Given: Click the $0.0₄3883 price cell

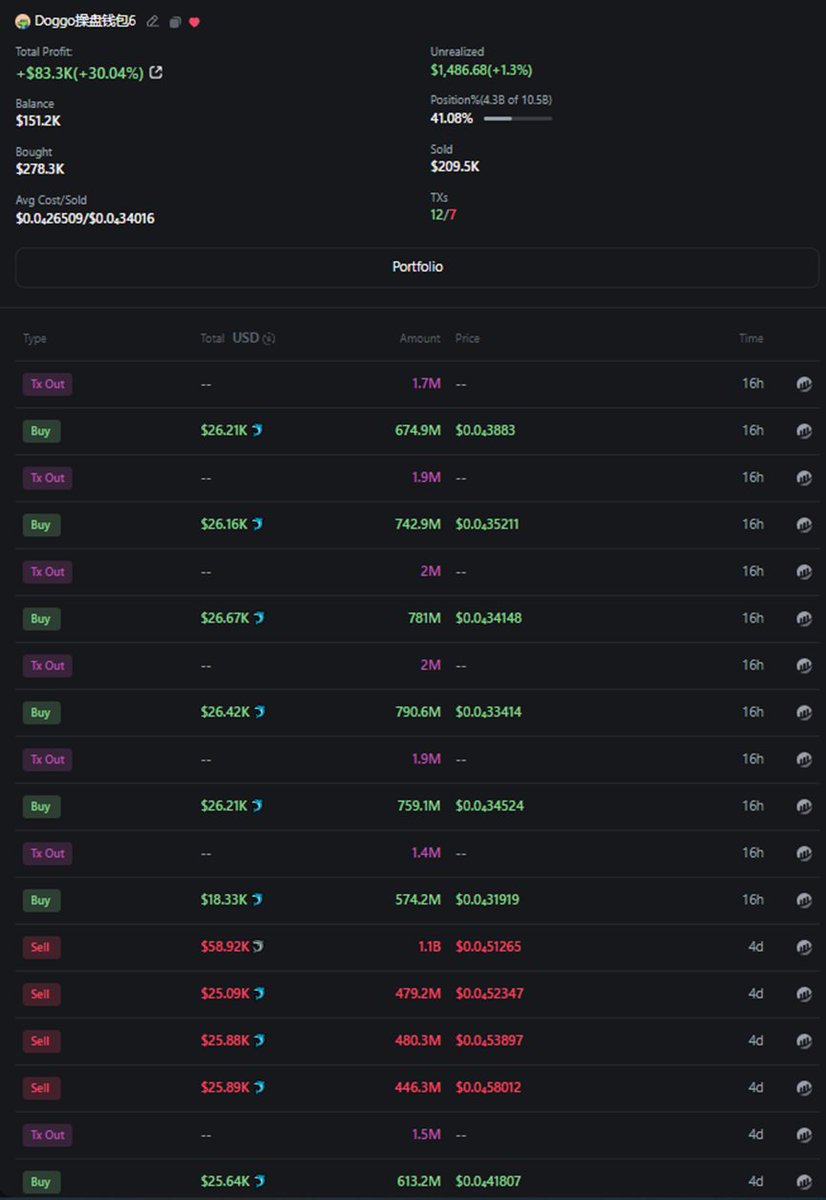Looking at the screenshot, I should pyautogui.click(x=485, y=431).
